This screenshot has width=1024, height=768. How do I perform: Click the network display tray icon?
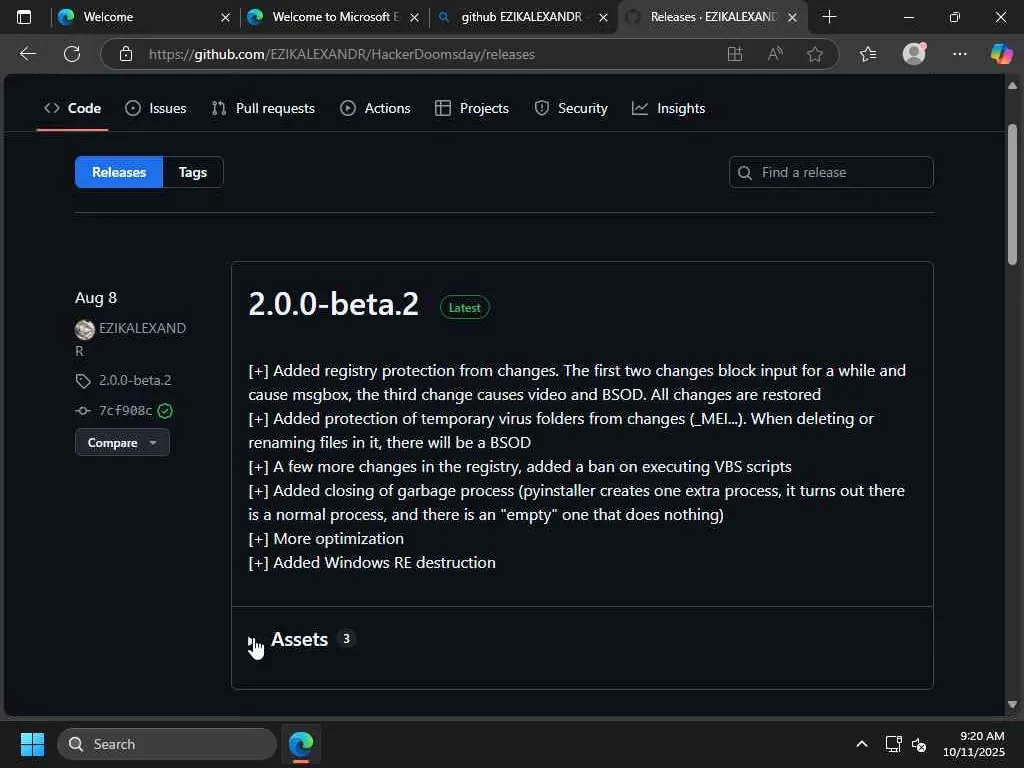[x=893, y=744]
